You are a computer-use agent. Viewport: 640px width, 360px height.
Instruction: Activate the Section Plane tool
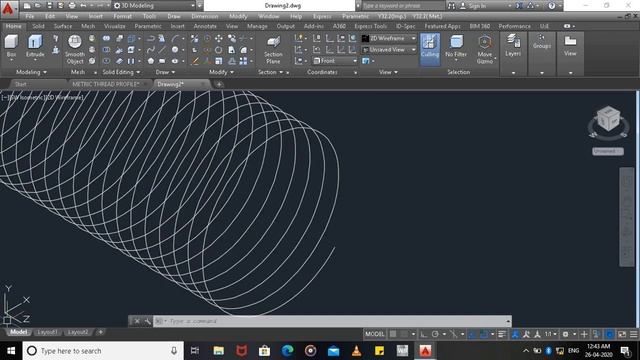[273, 50]
